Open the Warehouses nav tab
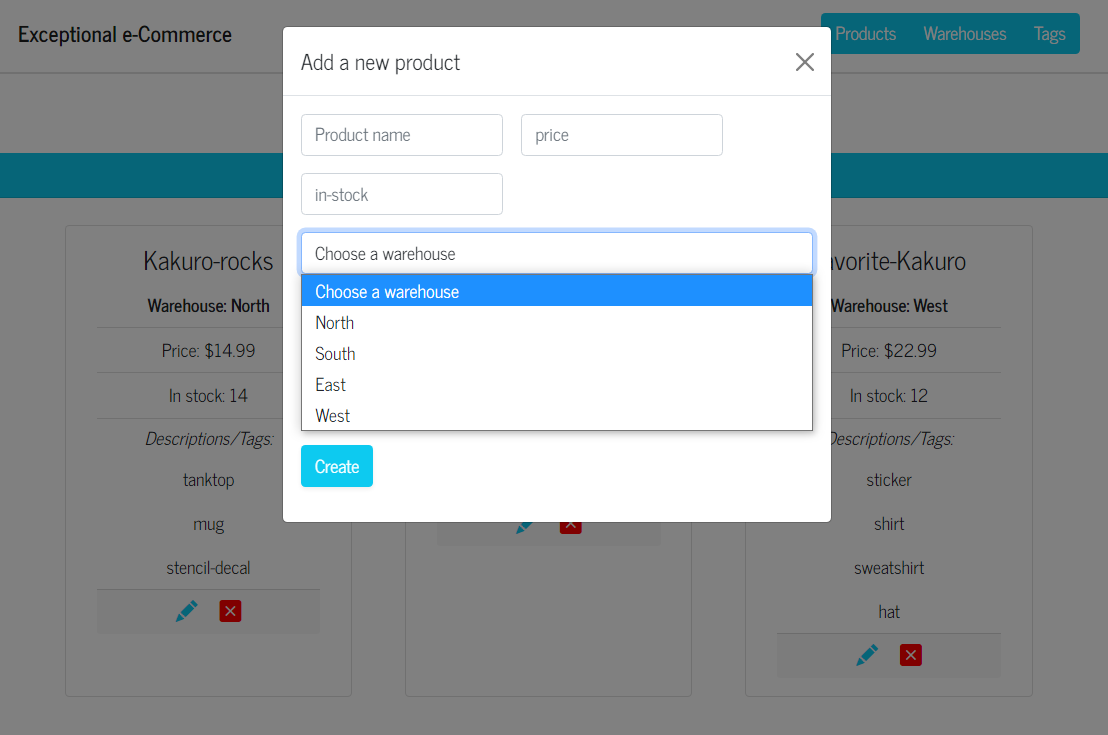The width and height of the screenshot is (1108, 735). click(965, 34)
